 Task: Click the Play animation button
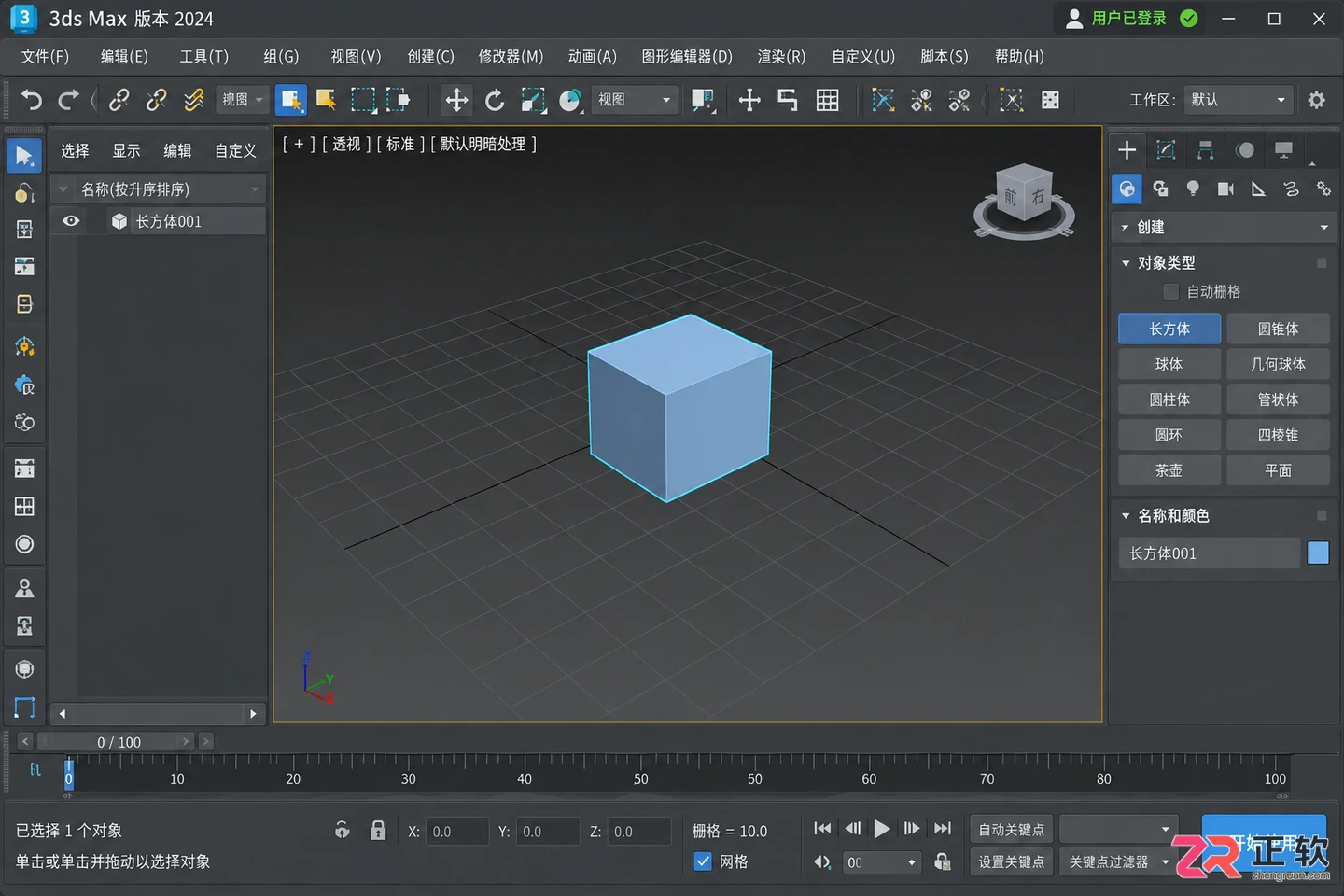click(882, 828)
